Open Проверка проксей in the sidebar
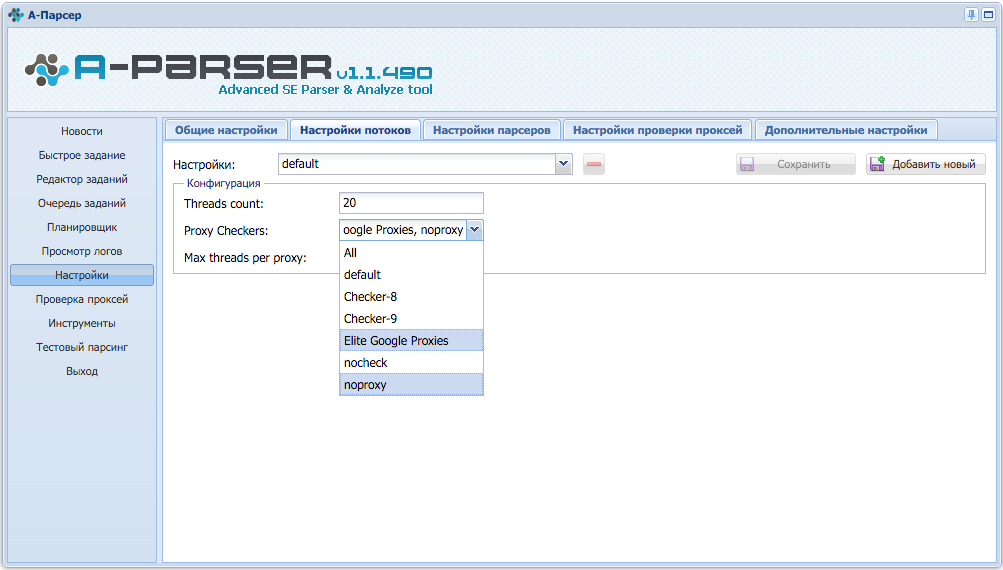Screen dimensions: 1003x570 pyautogui.click(x=82, y=299)
